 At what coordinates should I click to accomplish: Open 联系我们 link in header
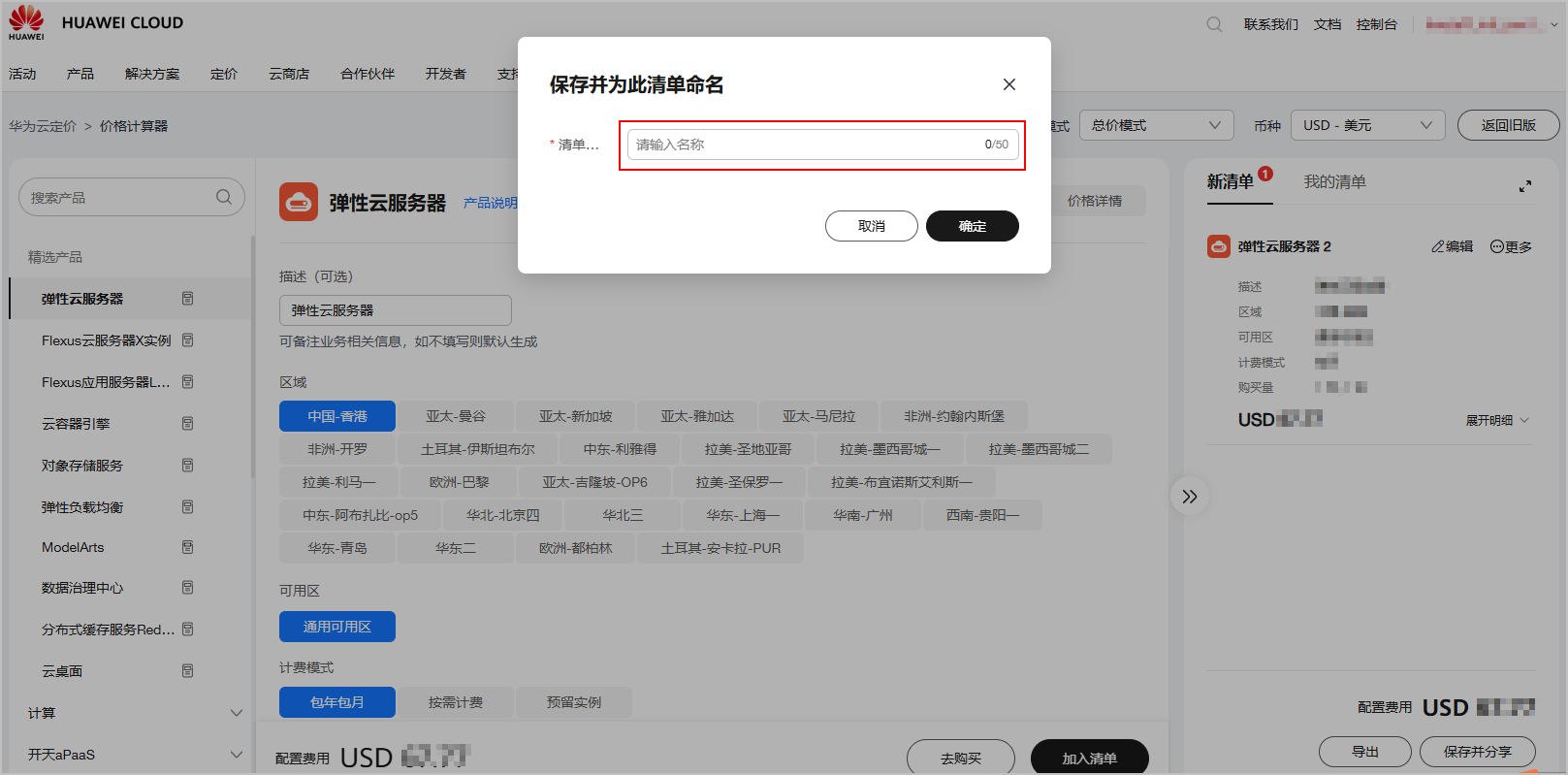(1271, 24)
